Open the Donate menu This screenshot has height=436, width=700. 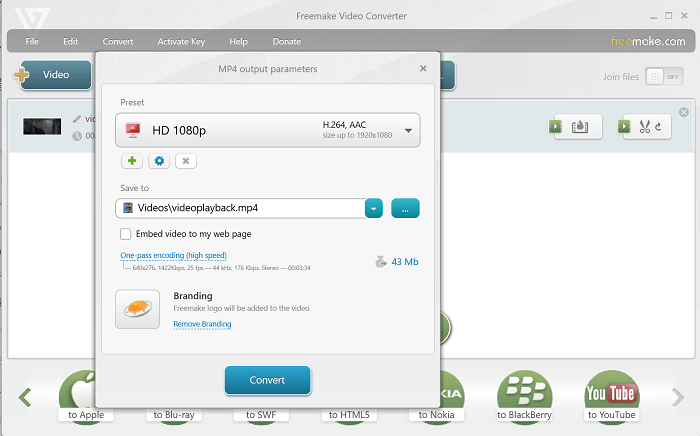(x=287, y=42)
